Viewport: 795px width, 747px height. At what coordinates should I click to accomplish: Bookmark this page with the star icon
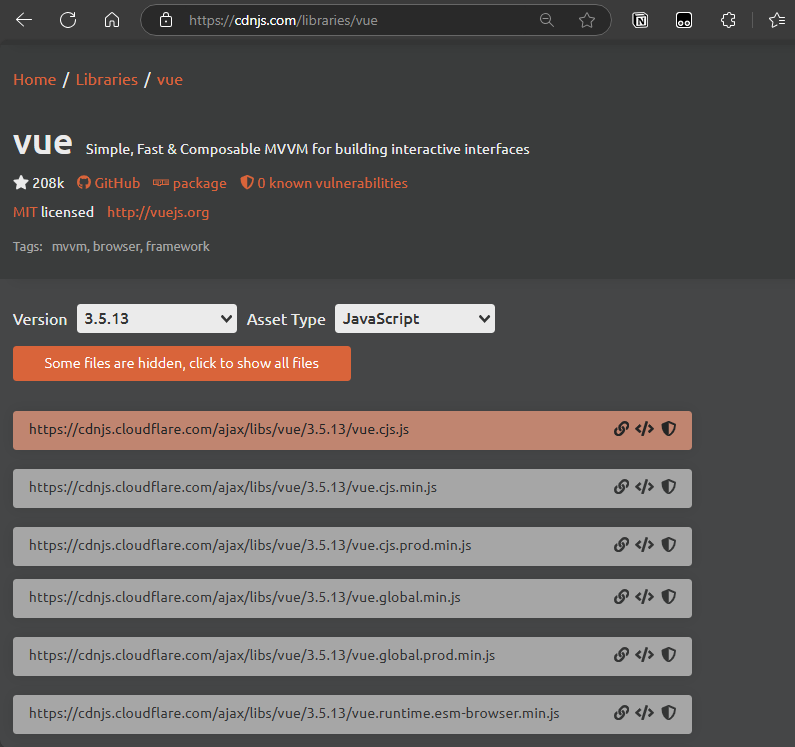click(x=587, y=20)
